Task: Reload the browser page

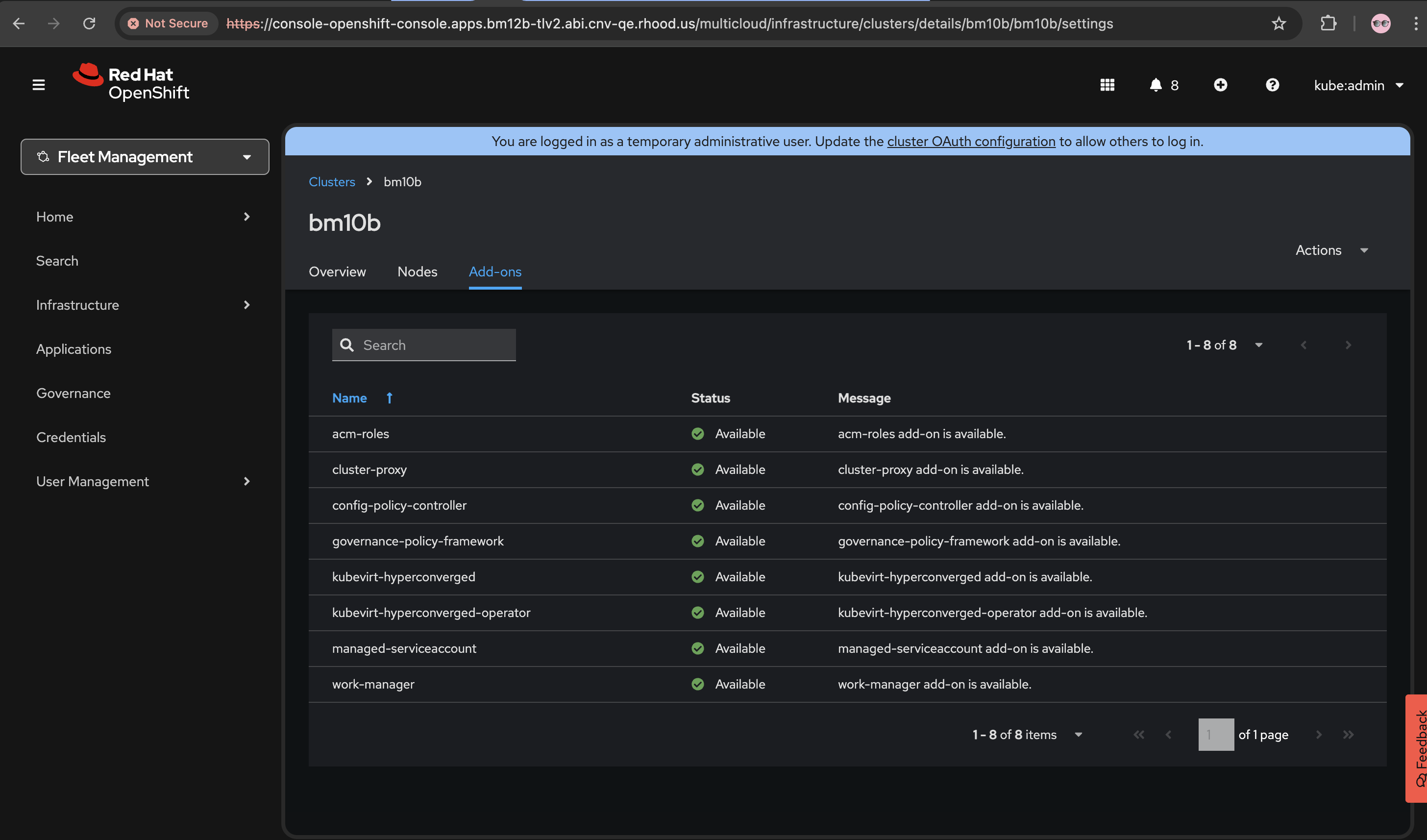Action: [x=89, y=24]
